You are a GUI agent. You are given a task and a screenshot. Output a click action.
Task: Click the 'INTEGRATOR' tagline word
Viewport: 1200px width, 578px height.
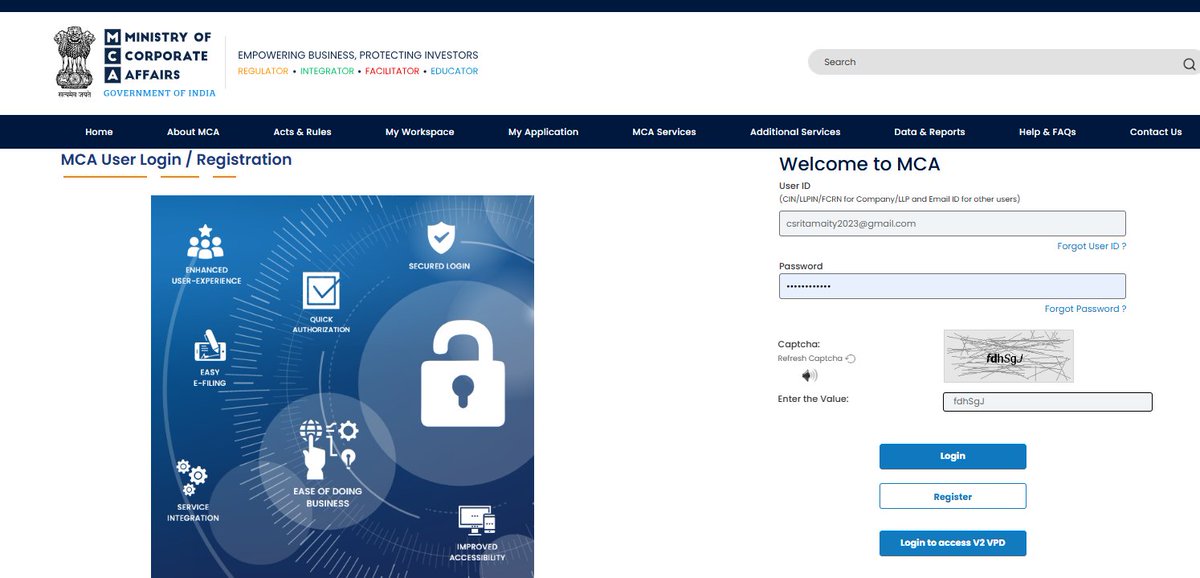pyautogui.click(x=327, y=72)
